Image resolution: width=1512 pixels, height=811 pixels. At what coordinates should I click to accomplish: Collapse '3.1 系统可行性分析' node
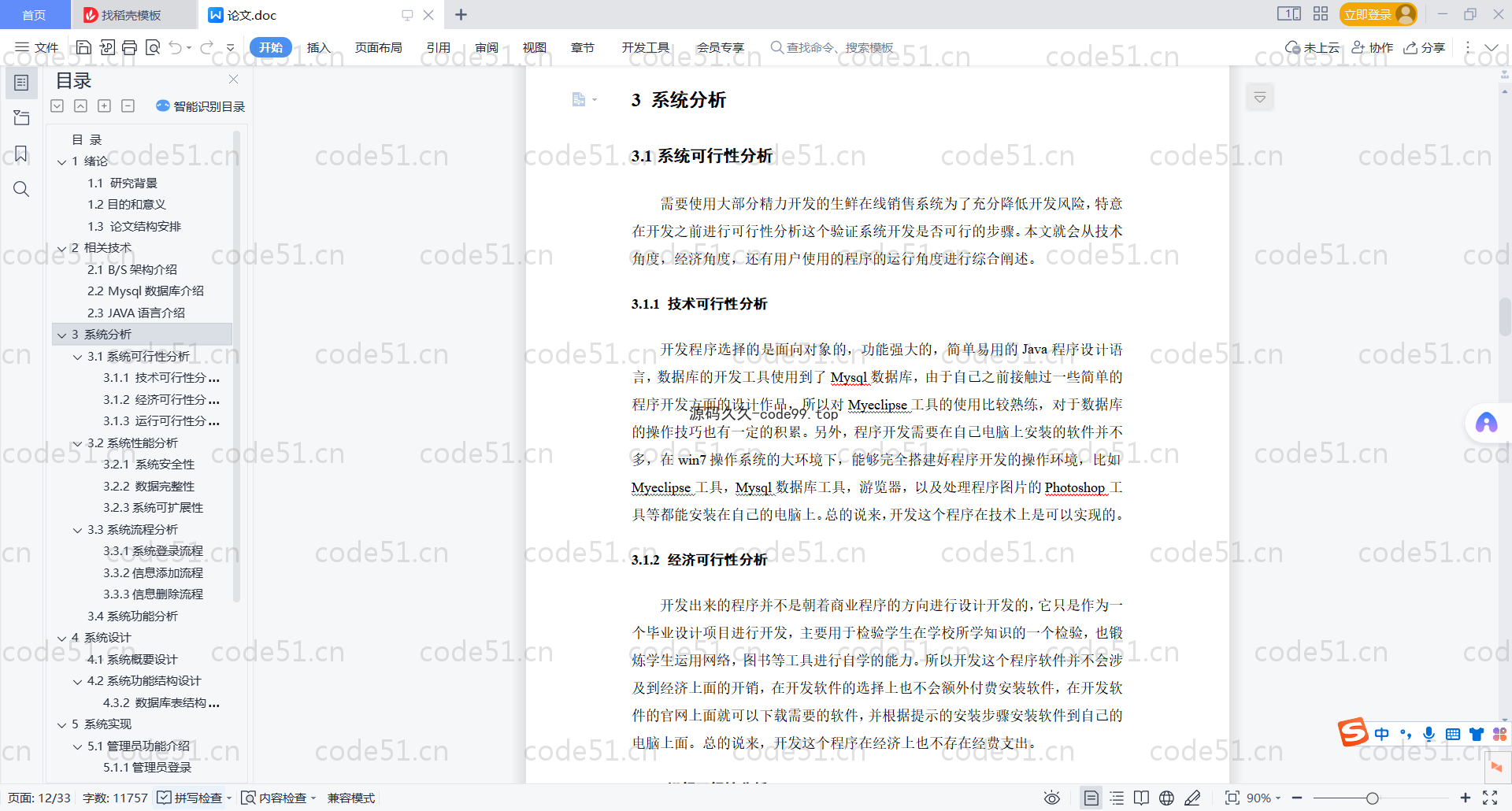click(77, 357)
